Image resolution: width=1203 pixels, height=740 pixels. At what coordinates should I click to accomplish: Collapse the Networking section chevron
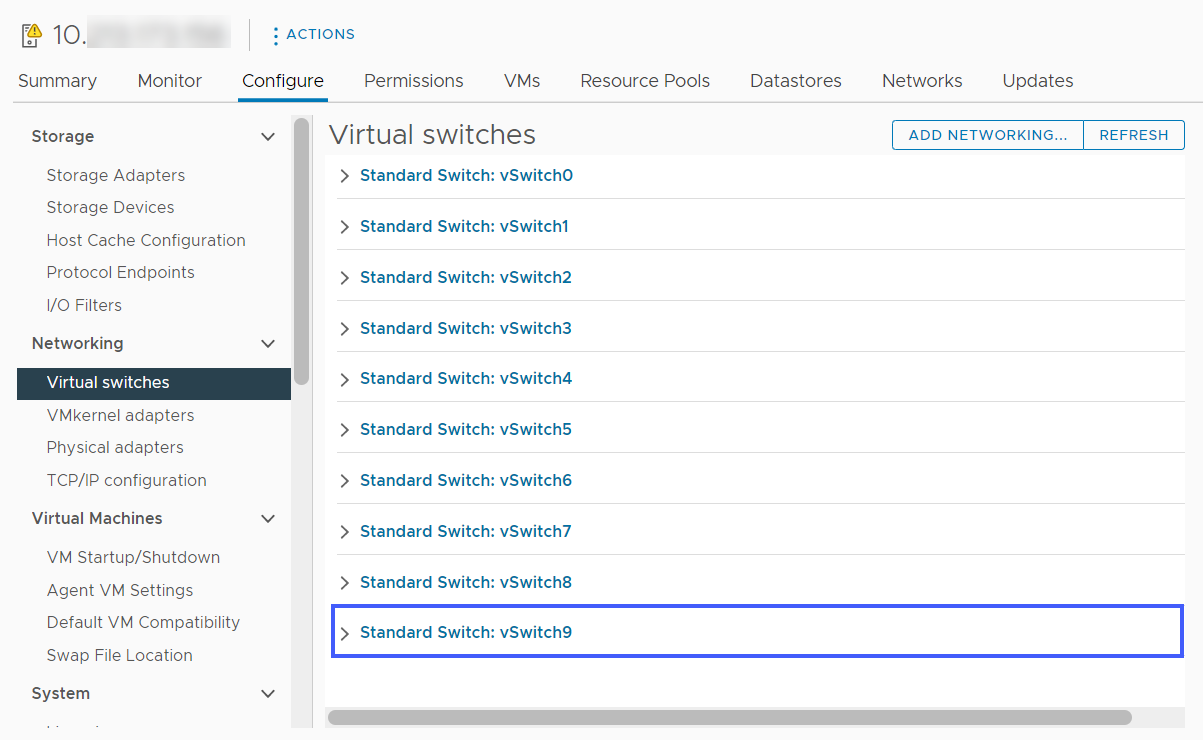pos(268,344)
